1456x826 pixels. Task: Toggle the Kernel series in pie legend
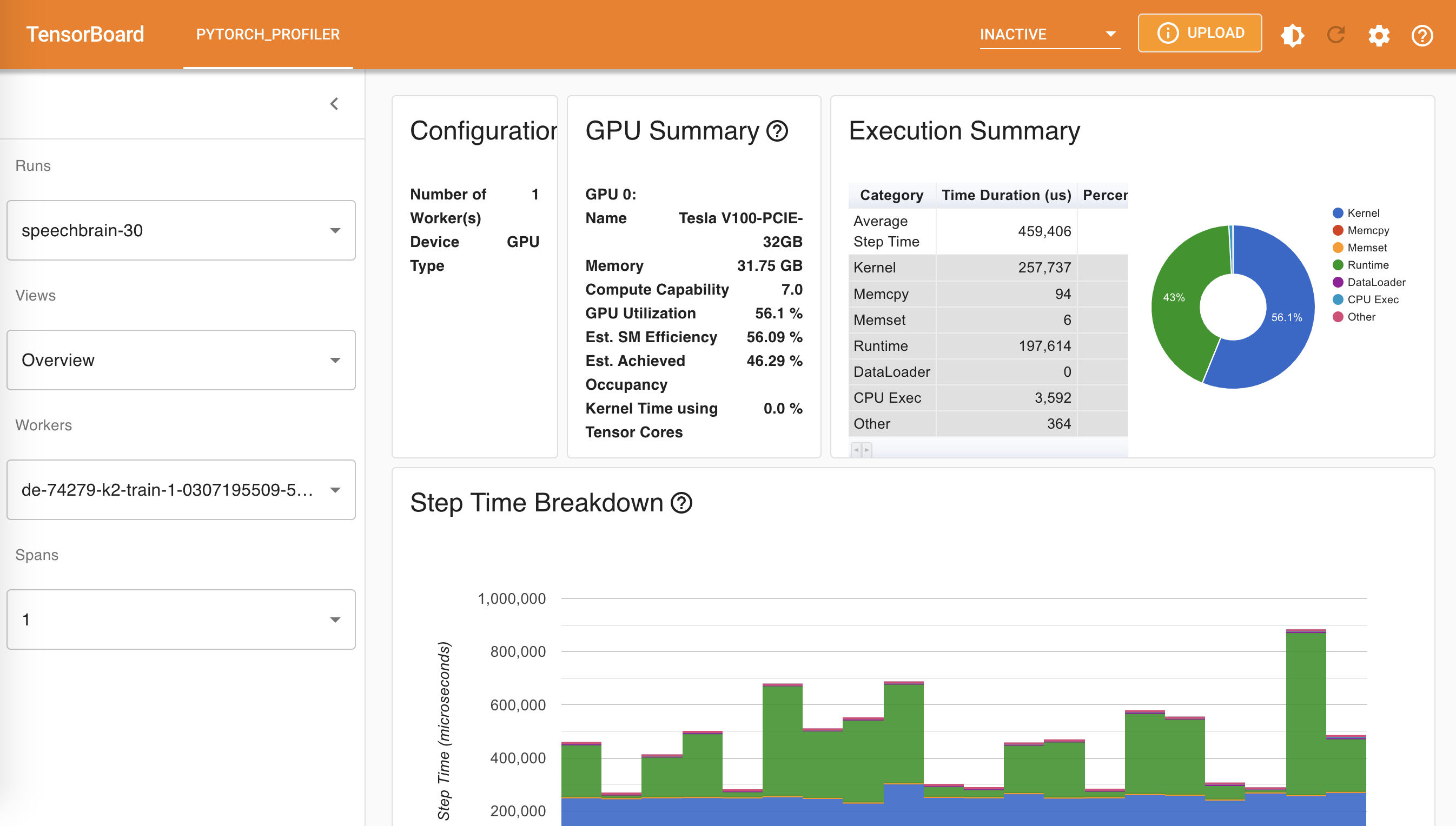[x=1362, y=213]
